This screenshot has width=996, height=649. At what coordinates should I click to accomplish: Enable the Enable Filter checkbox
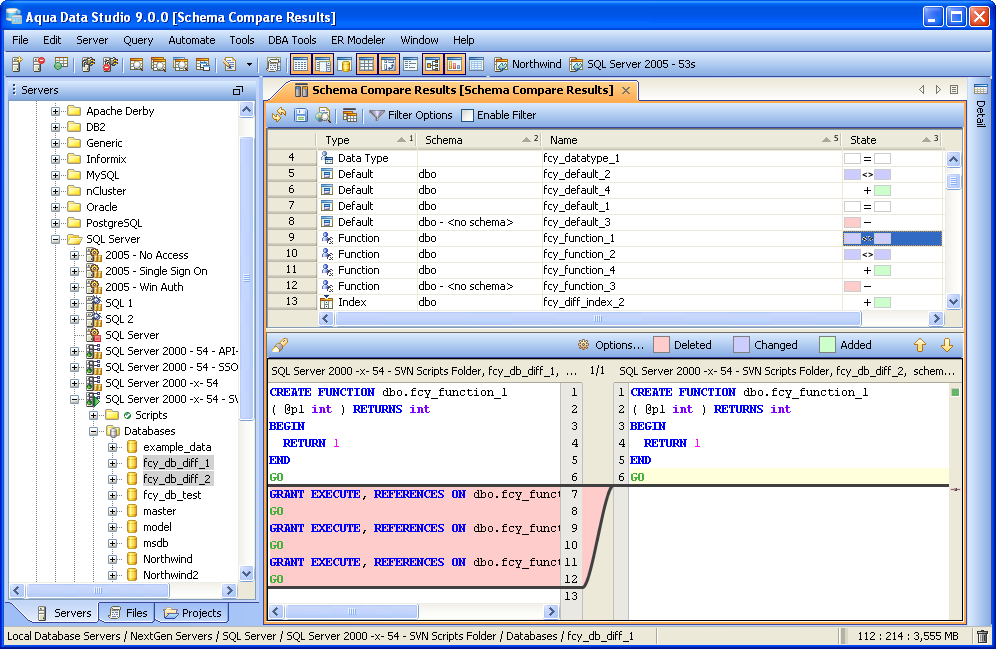[467, 115]
